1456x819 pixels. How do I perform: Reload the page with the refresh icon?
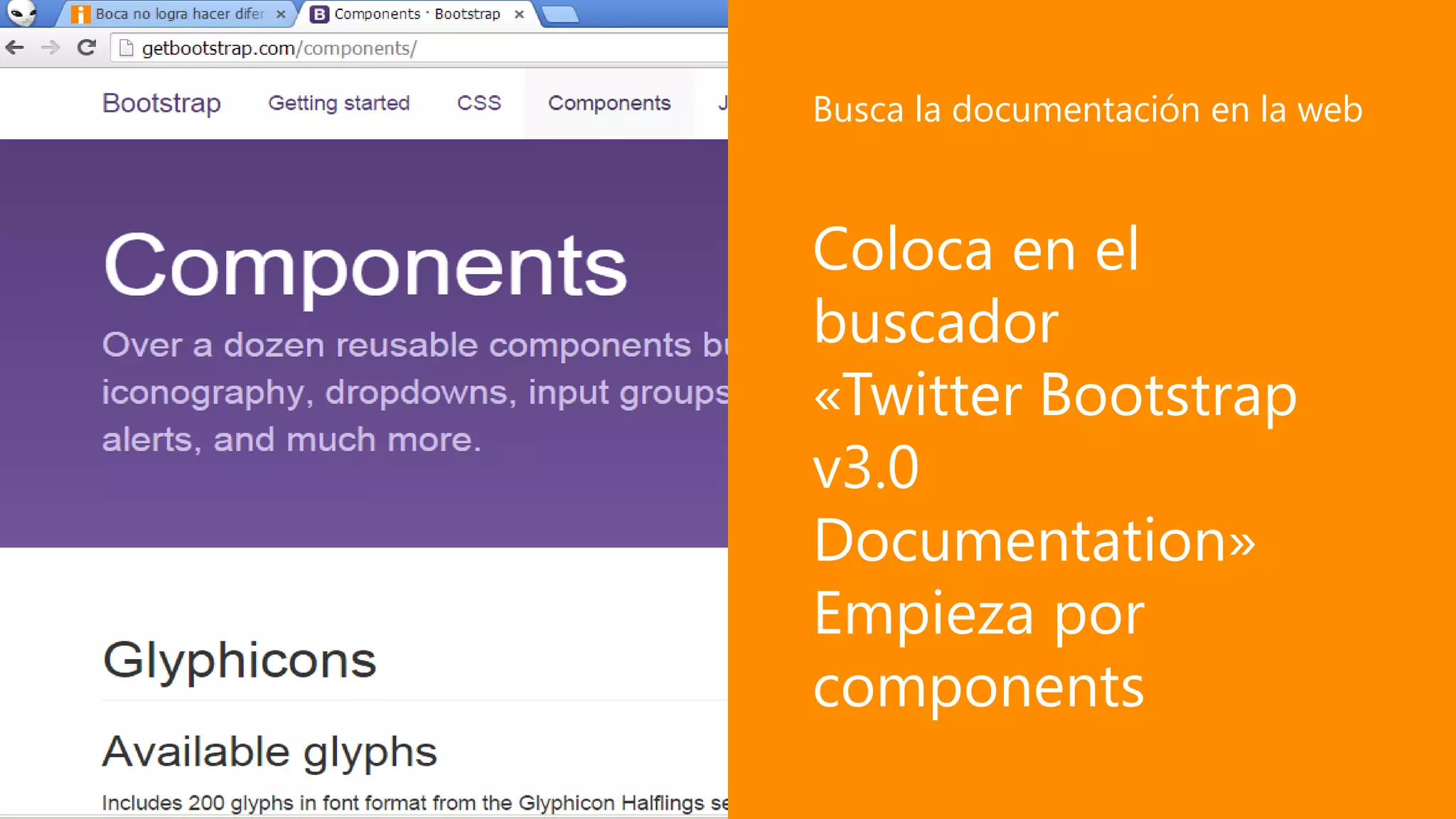click(x=87, y=48)
